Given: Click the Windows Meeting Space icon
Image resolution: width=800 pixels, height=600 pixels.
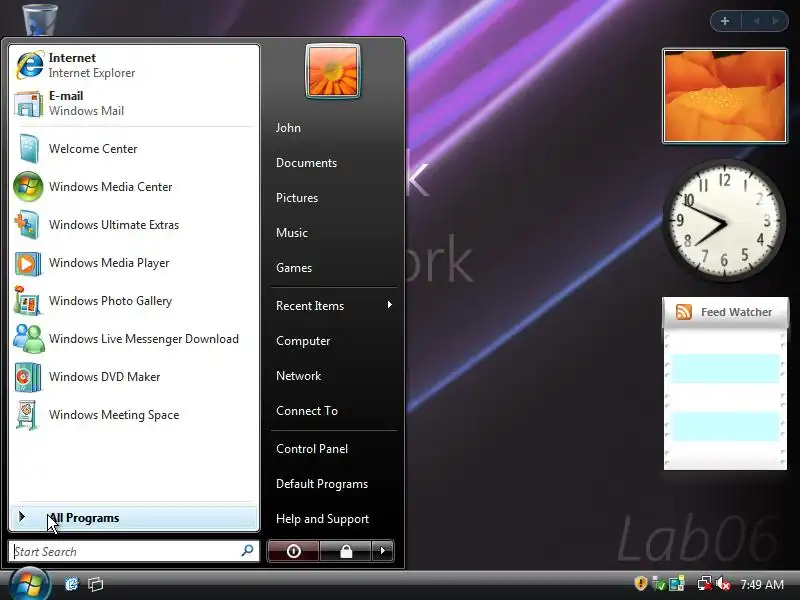Looking at the screenshot, I should pos(28,415).
